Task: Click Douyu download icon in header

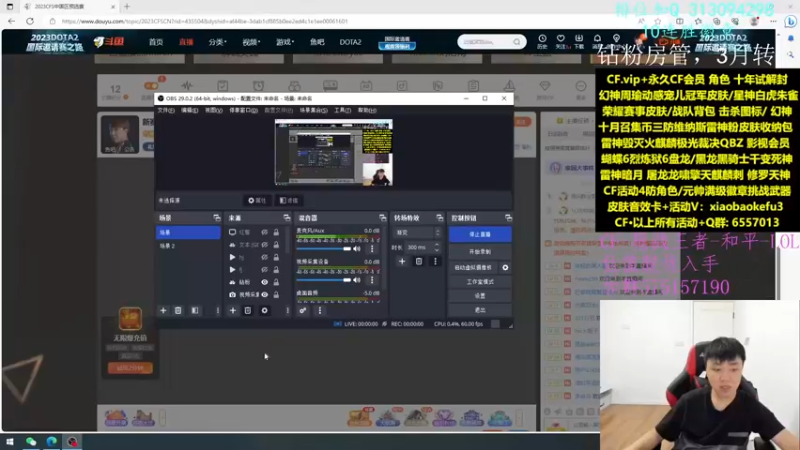Action: click(579, 41)
